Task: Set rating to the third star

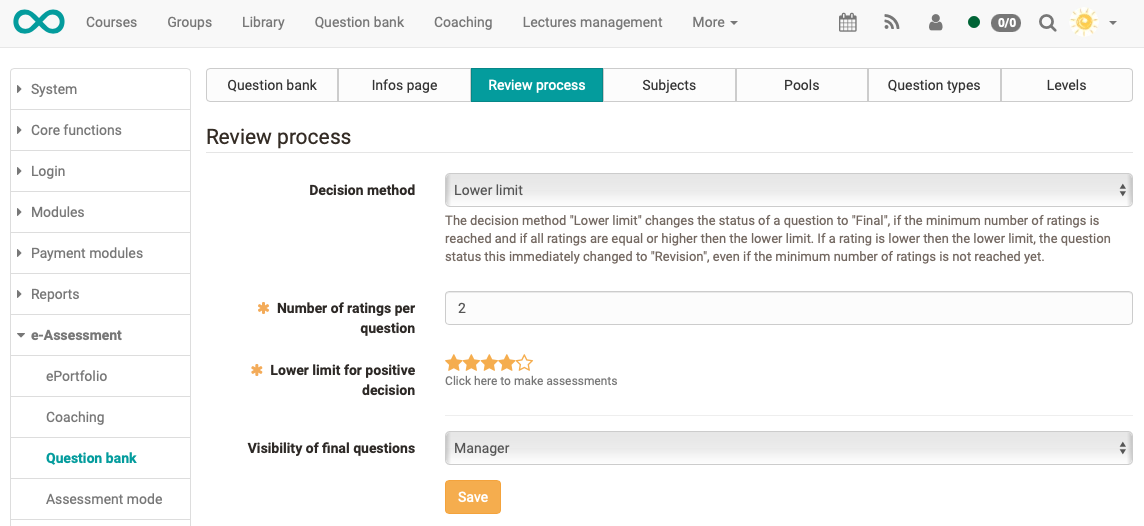Action: (x=490, y=363)
